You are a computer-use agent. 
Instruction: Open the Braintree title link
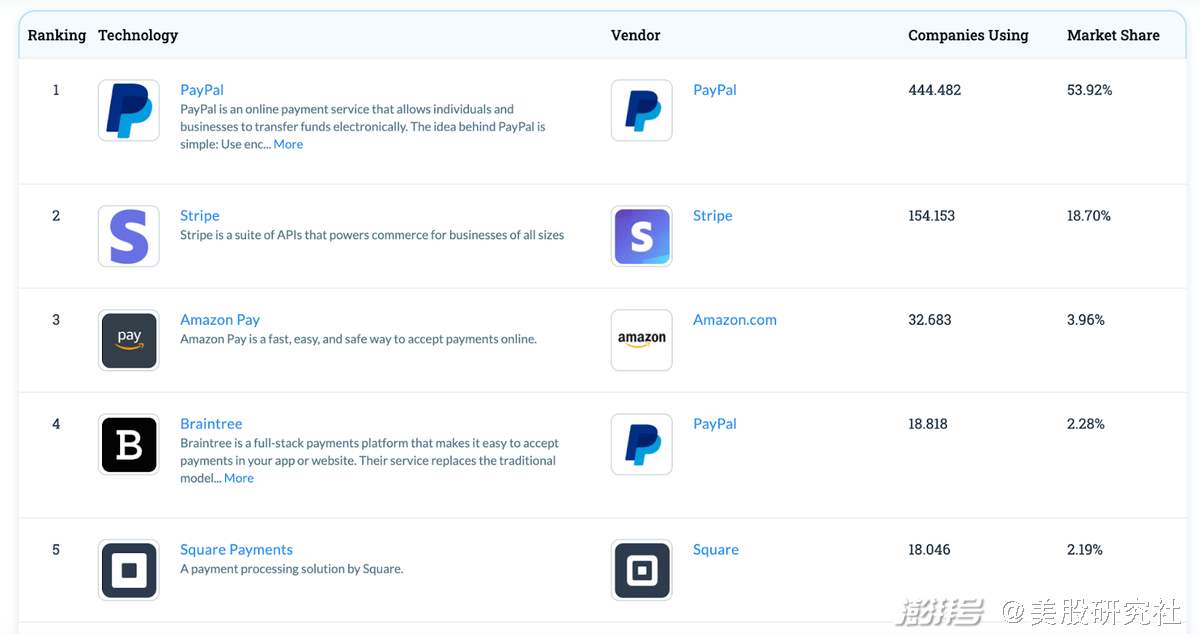coord(211,424)
